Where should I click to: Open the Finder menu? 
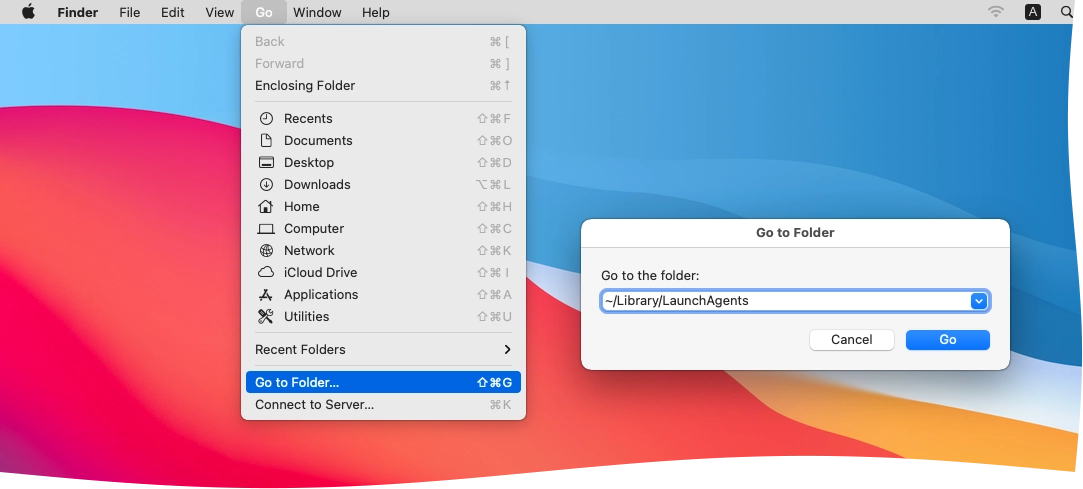tap(77, 12)
